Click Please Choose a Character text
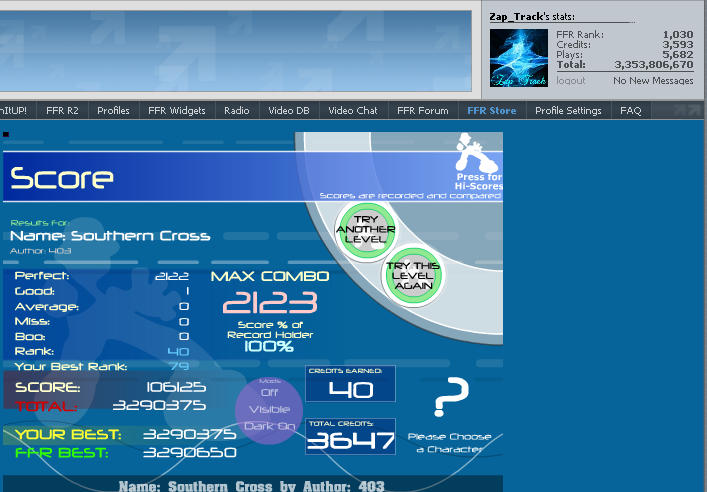The image size is (707, 492). point(450,443)
